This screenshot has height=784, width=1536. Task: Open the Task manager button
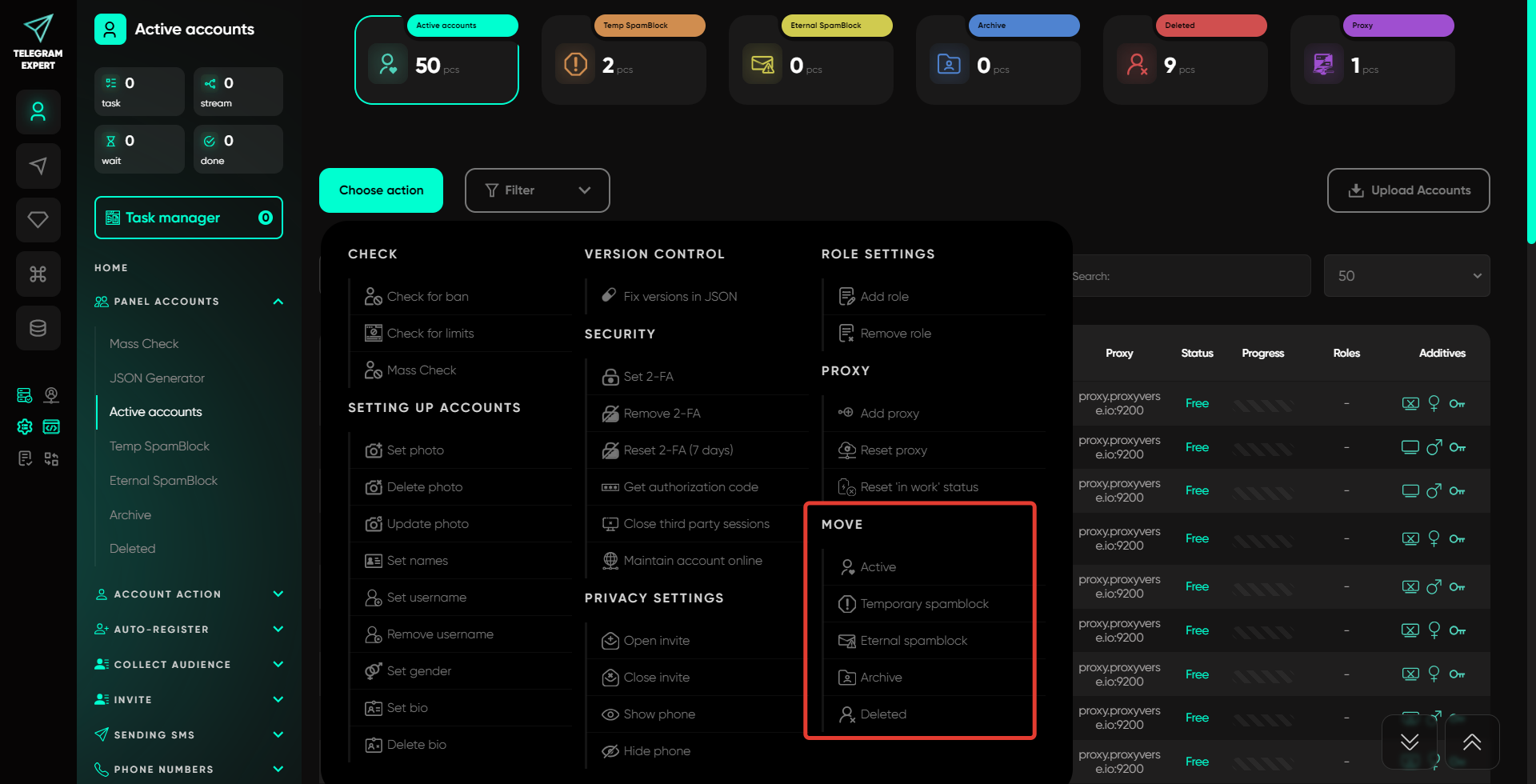188,218
